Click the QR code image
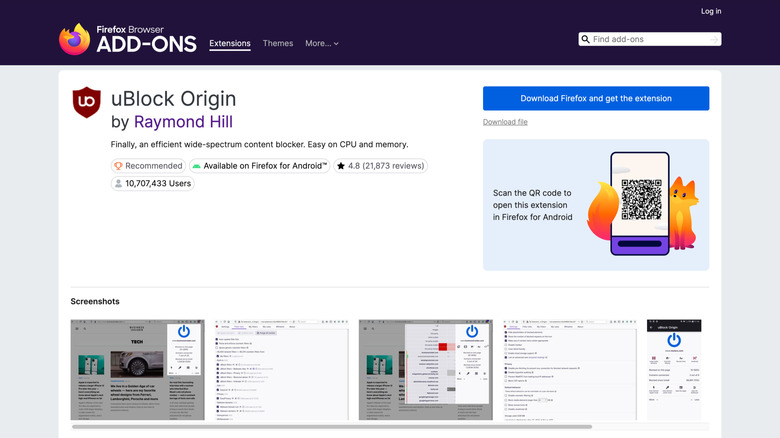780x438 pixels. [641, 200]
